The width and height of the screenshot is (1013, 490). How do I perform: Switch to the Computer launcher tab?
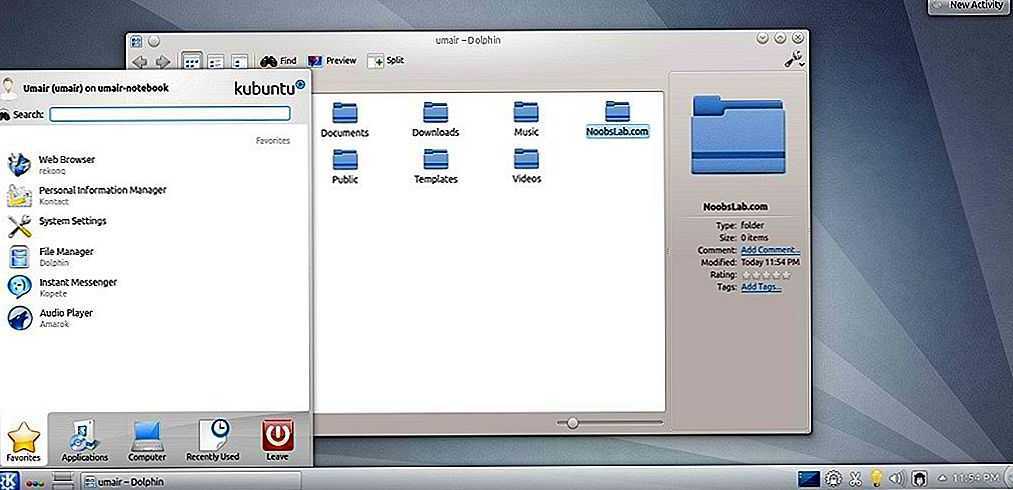[x=147, y=442]
